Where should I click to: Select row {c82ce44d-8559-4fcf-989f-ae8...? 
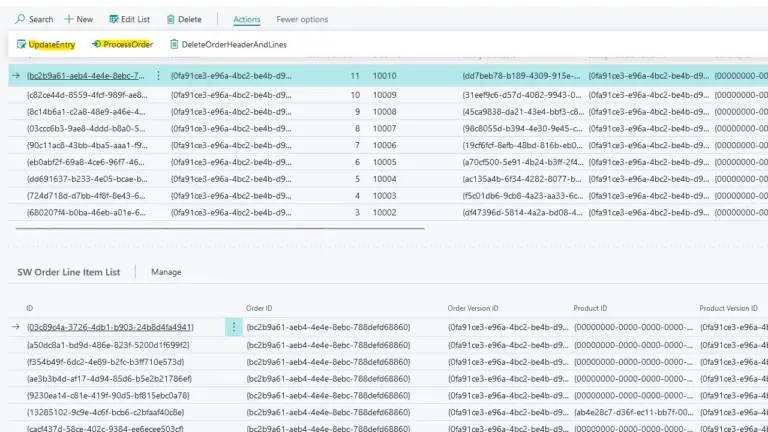(87, 95)
